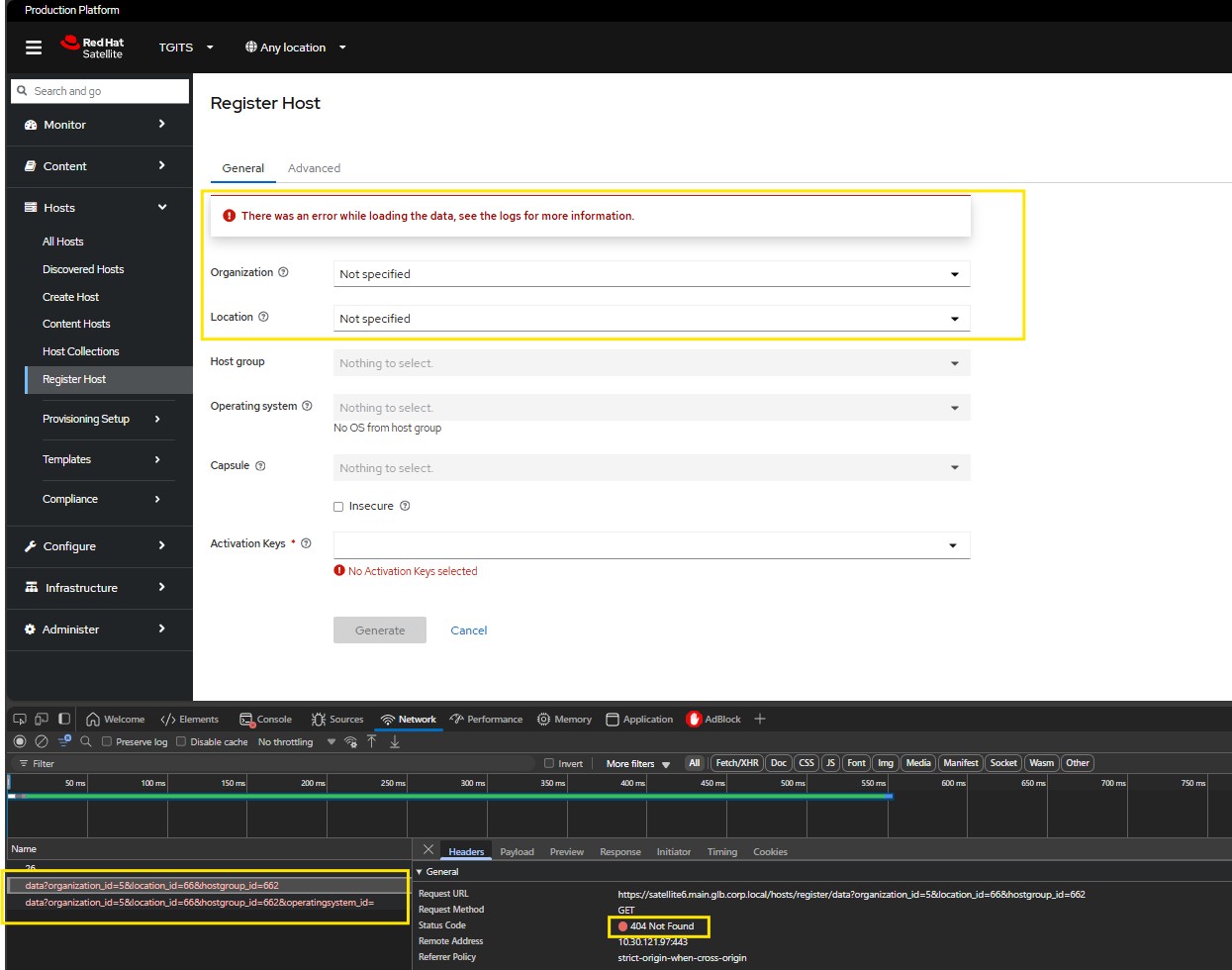Click the inspect element picker icon
The width and height of the screenshot is (1232, 970).
click(x=20, y=720)
